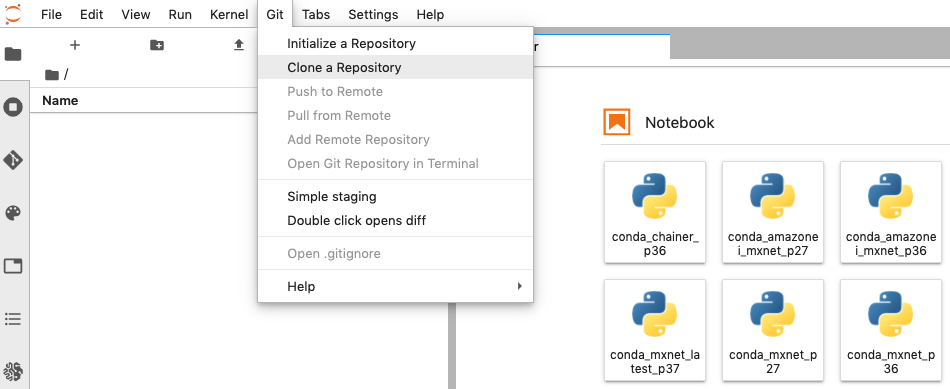Toggle Double click opens diff option

(x=396, y=221)
